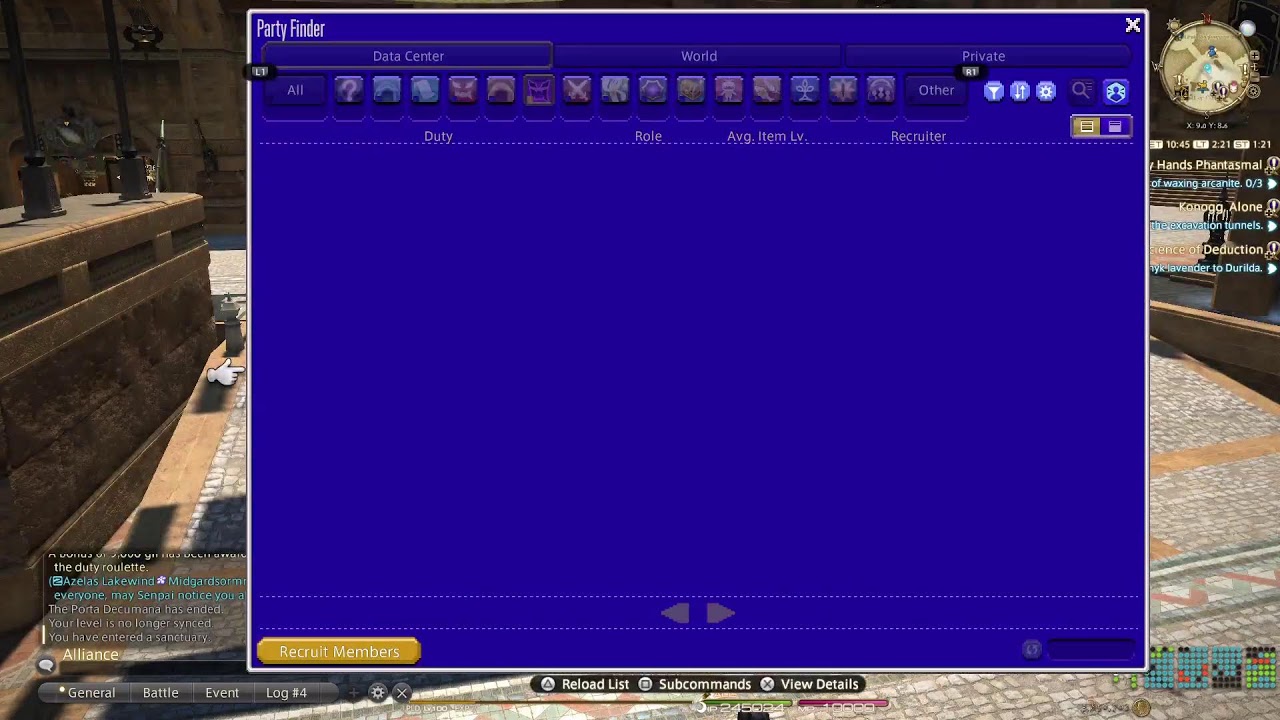The image size is (1280, 720).
Task: Select the PvP category icon
Action: [x=615, y=91]
